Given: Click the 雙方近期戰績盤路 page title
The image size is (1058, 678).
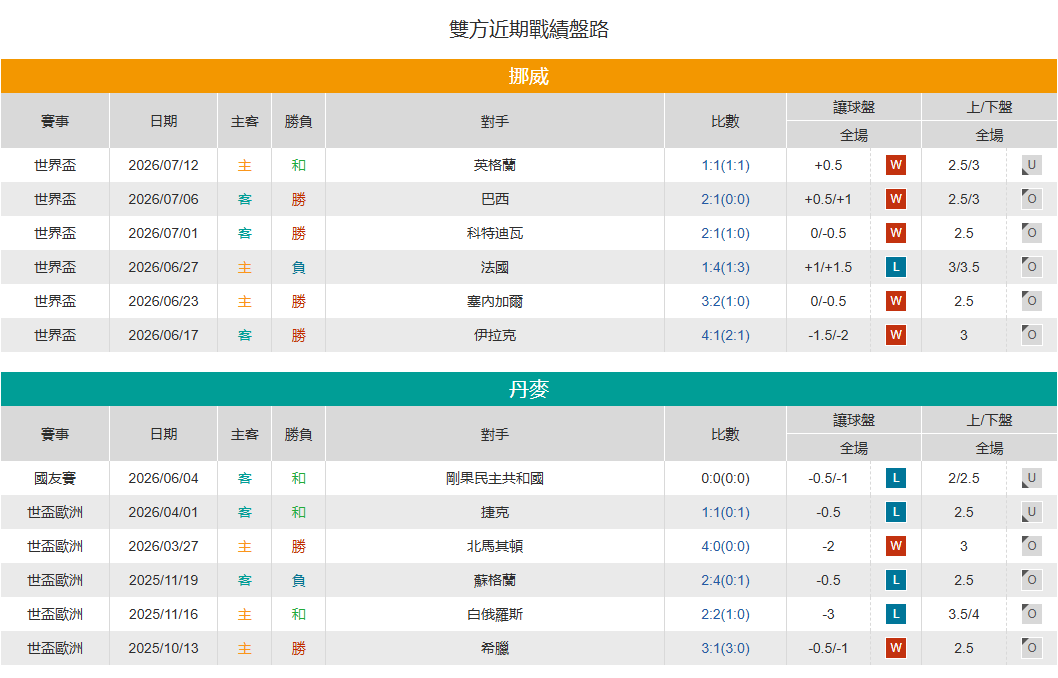Looking at the screenshot, I should click(x=529, y=29).
